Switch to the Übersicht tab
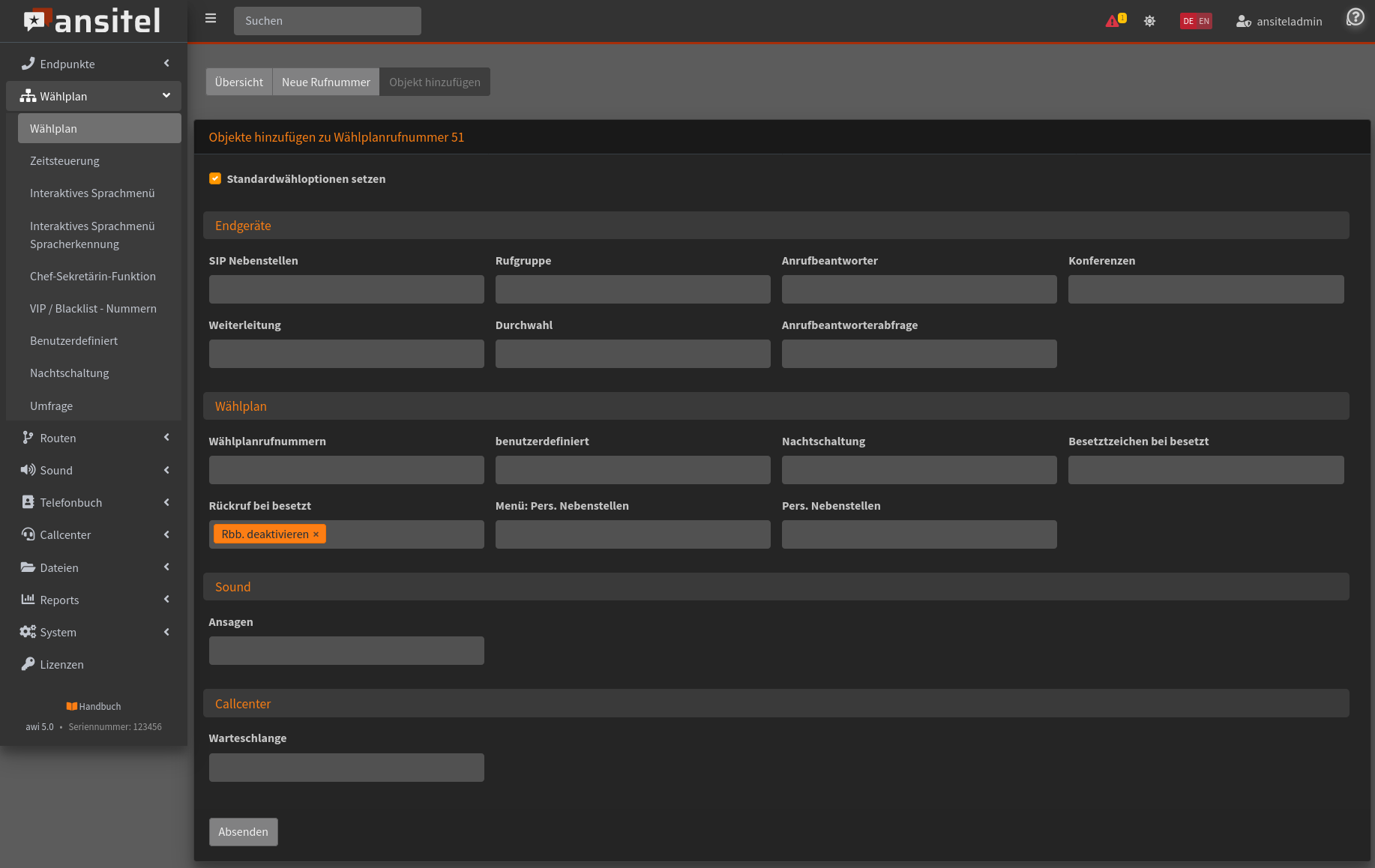 point(239,82)
